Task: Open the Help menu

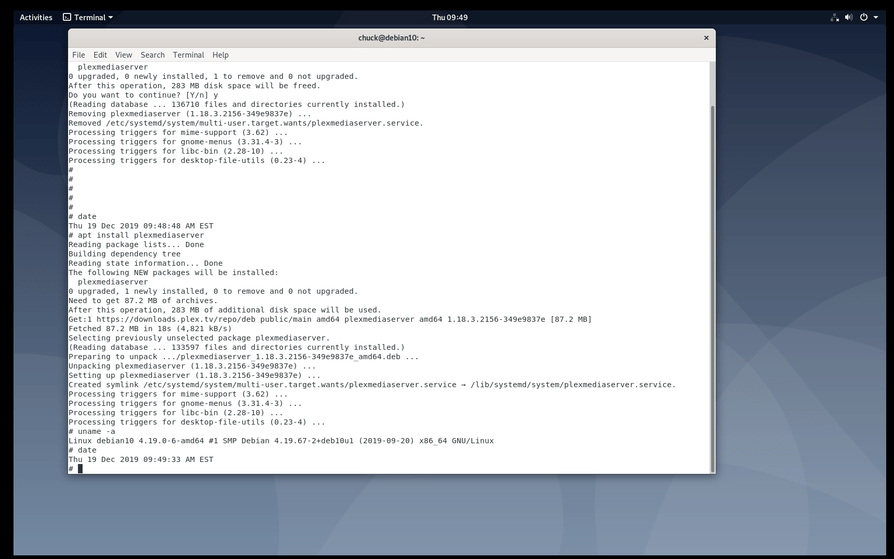Action: pos(221,55)
